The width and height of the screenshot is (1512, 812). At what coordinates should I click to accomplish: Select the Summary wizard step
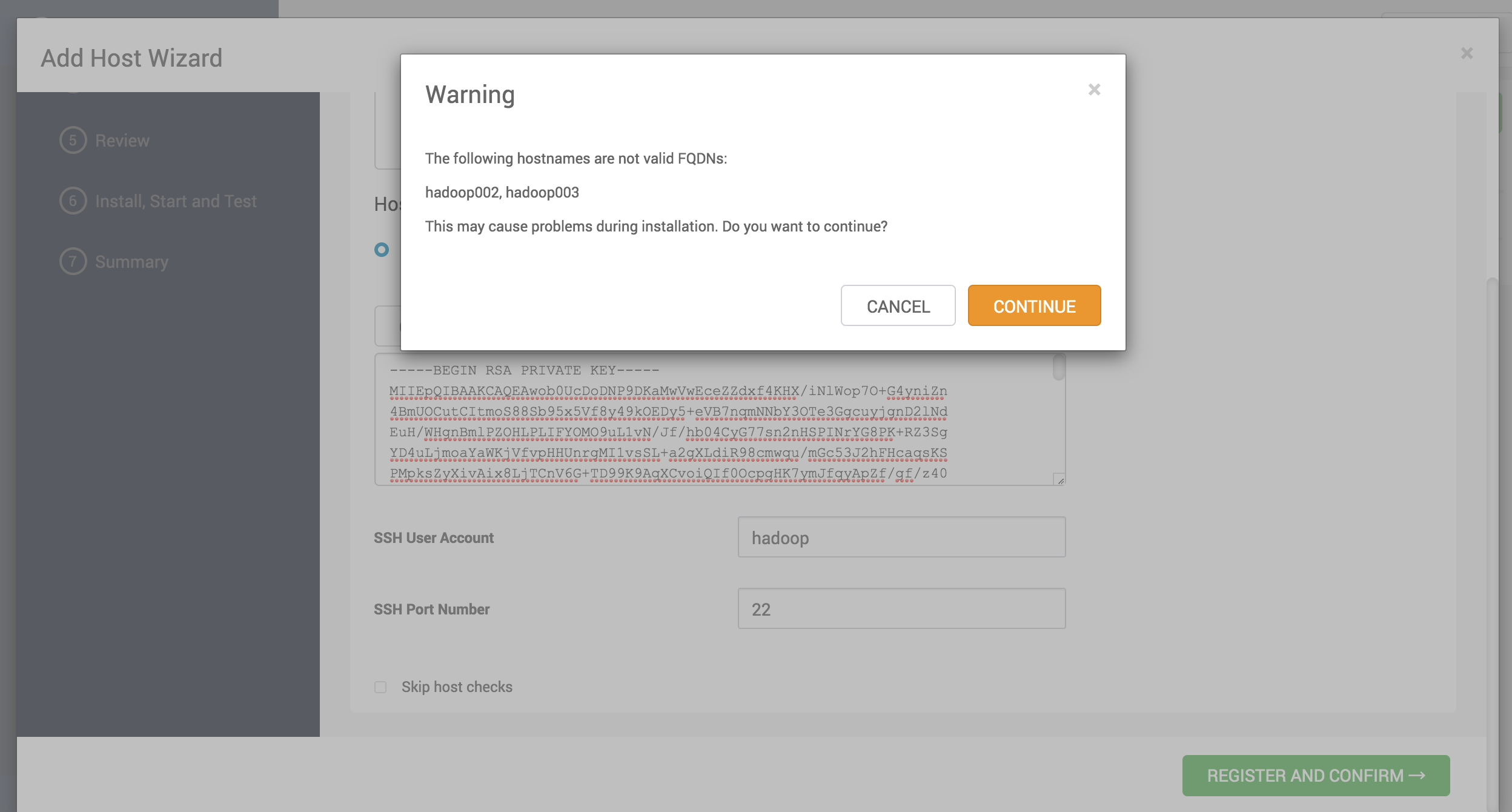pyautogui.click(x=131, y=262)
